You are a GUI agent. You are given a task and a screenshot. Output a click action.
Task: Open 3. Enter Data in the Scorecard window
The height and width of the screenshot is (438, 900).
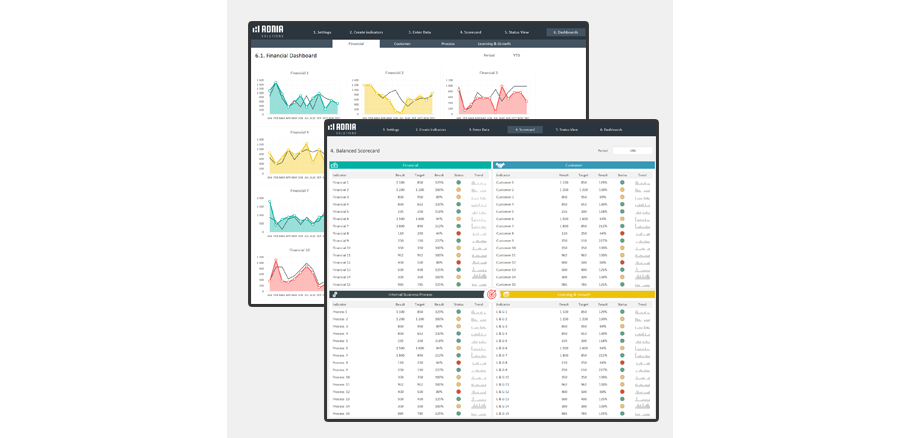[479, 130]
